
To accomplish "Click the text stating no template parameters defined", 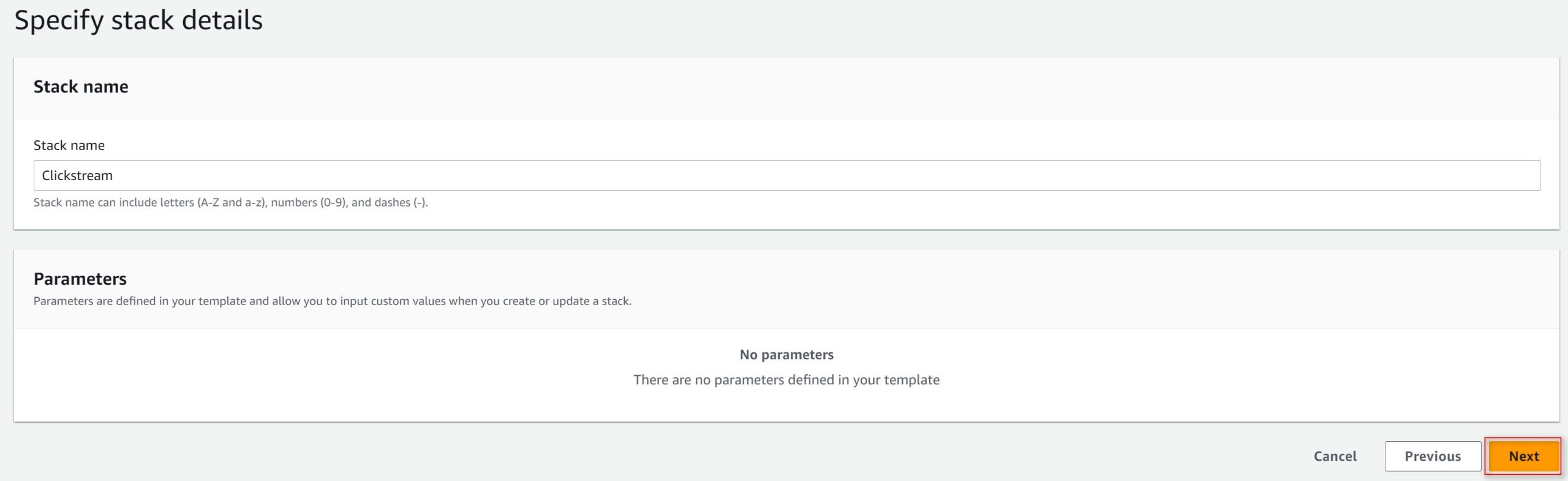I will click(786, 379).
